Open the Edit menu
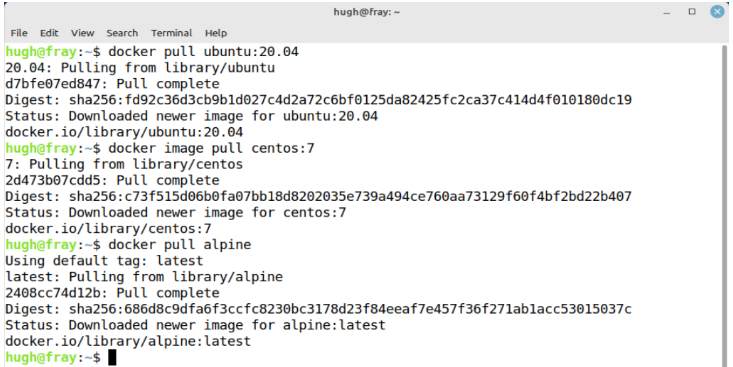733x367 pixels. coord(49,33)
